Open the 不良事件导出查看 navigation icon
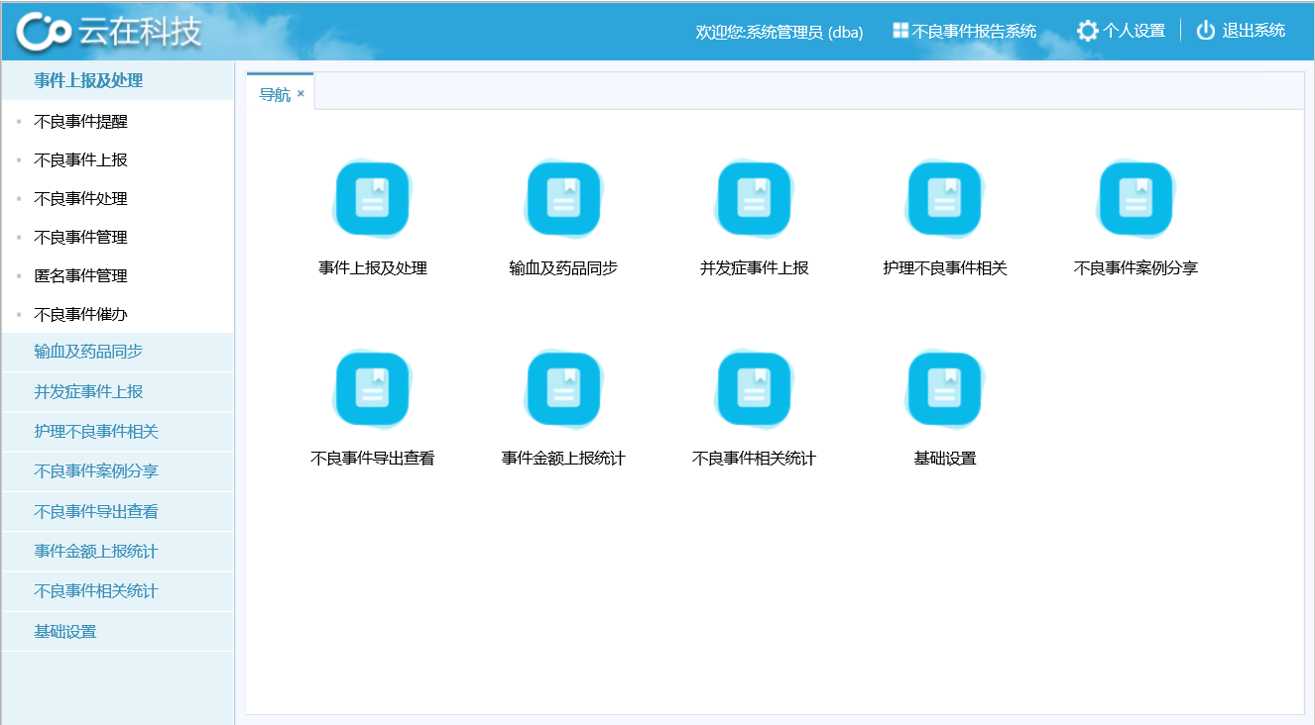This screenshot has width=1315, height=725. (x=372, y=389)
